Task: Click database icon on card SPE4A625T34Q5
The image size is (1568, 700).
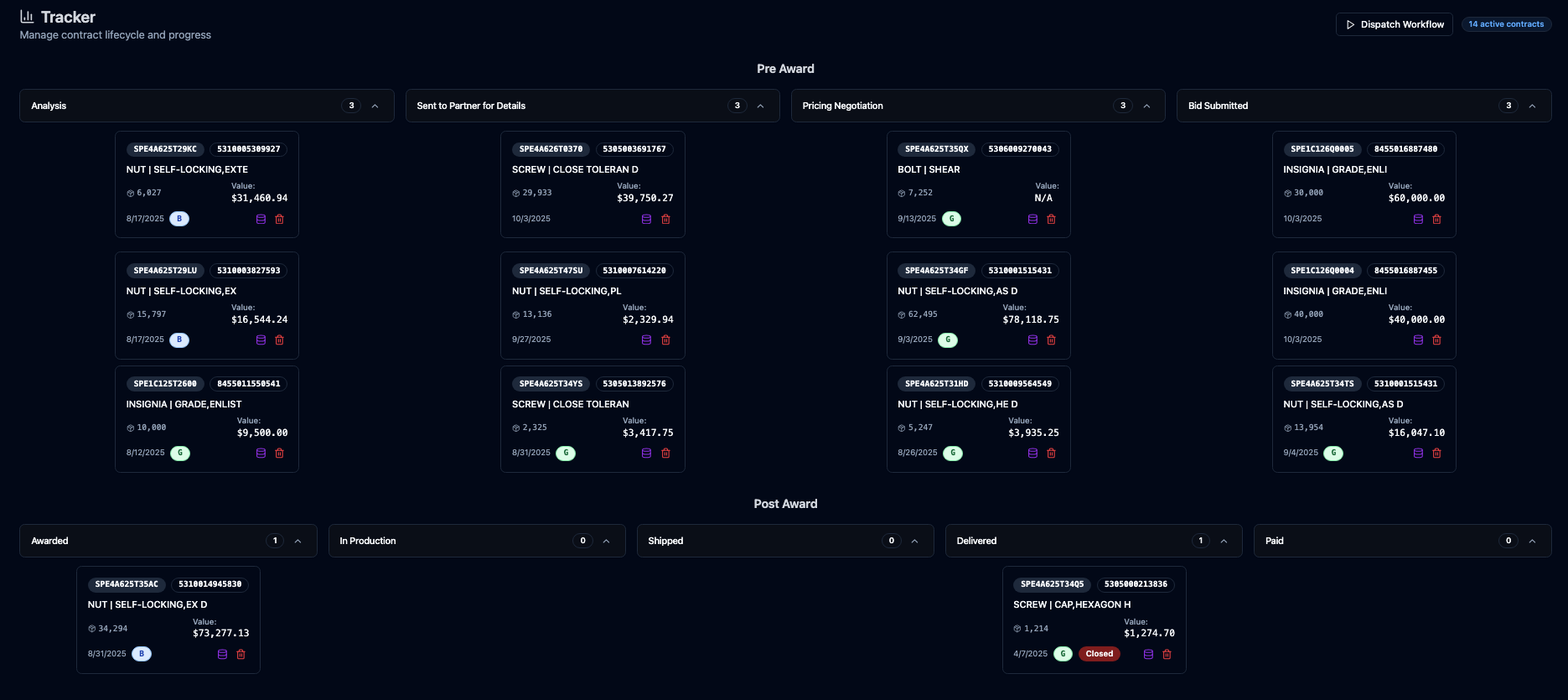Action: [x=1148, y=654]
